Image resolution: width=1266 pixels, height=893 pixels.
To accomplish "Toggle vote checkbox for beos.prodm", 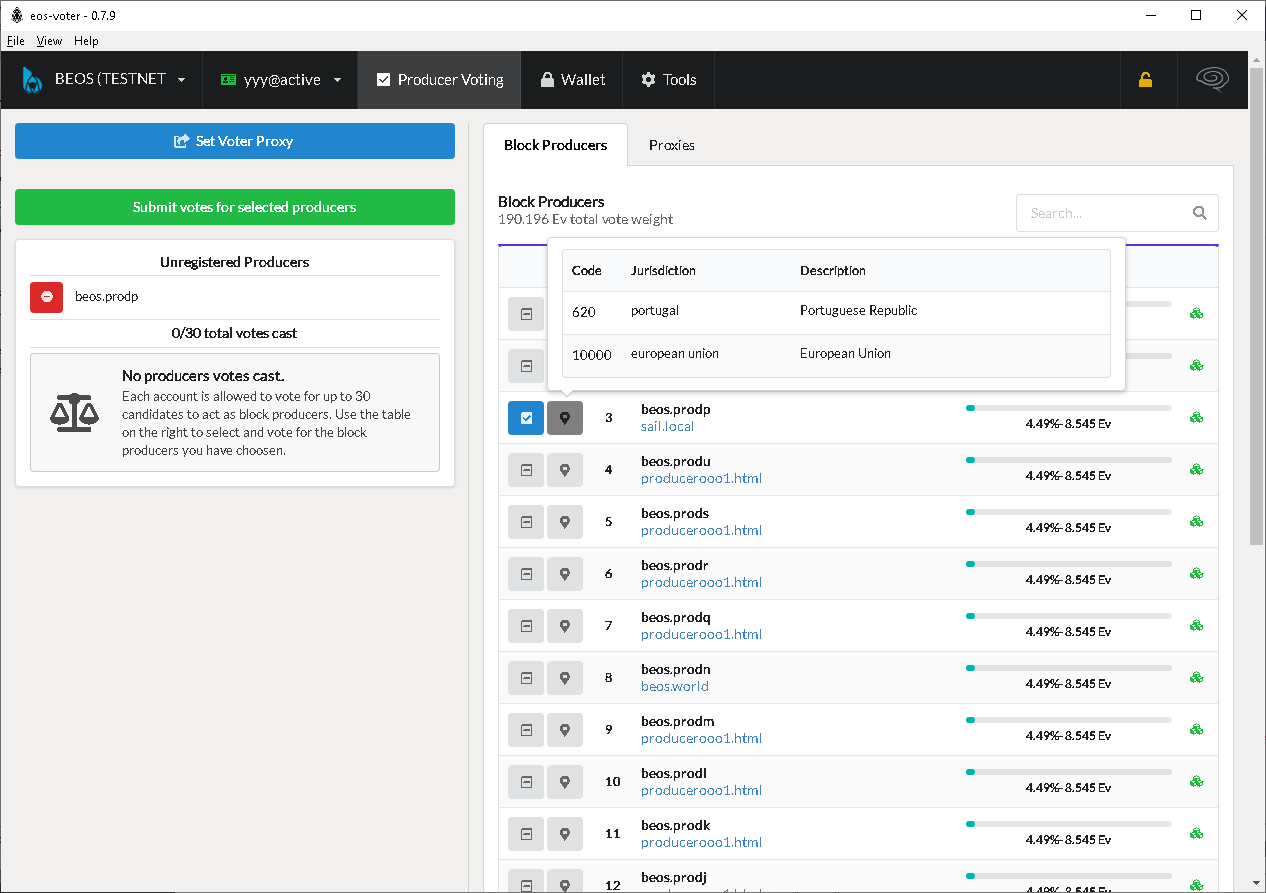I will point(526,730).
